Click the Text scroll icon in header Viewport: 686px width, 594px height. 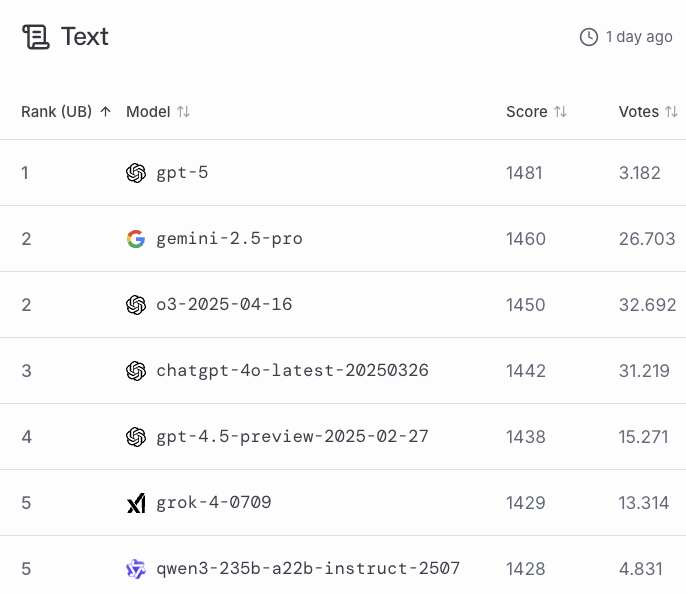pos(36,37)
